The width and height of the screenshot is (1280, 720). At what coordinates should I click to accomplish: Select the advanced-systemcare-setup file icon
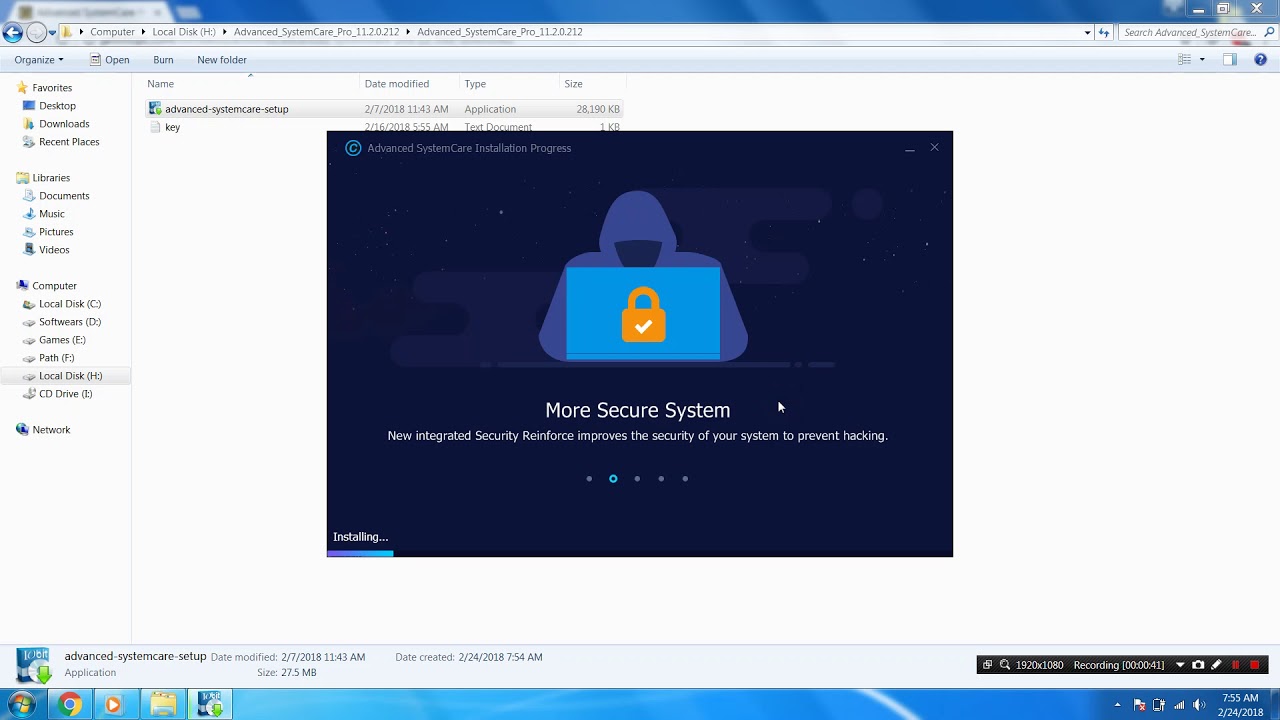(155, 109)
